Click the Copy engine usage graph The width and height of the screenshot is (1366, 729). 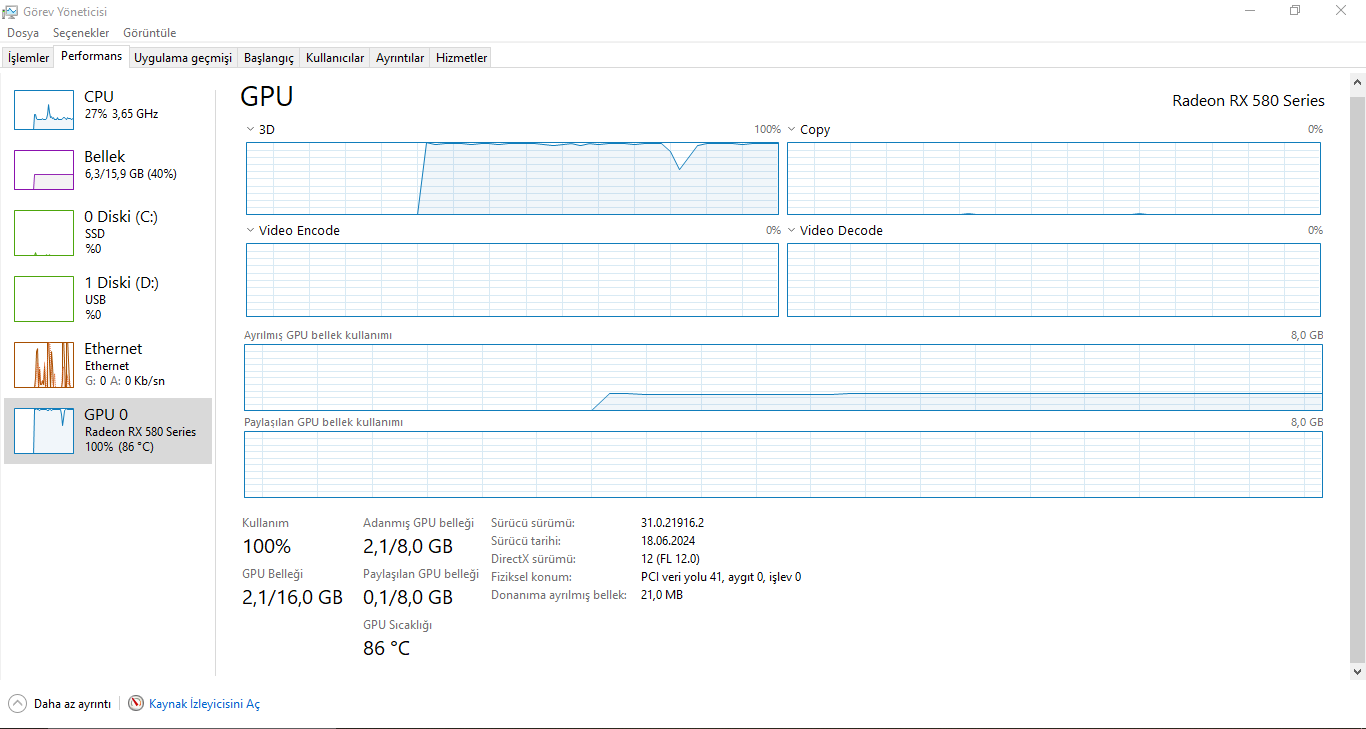tap(1054, 178)
